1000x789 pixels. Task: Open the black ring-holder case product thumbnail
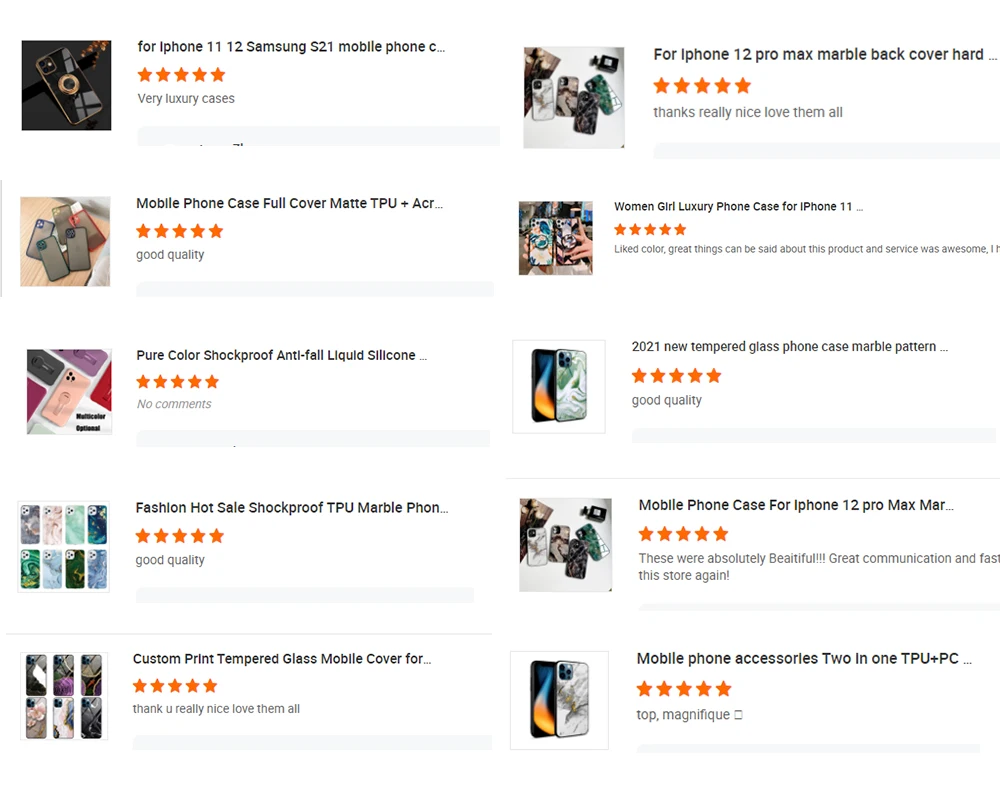66,86
